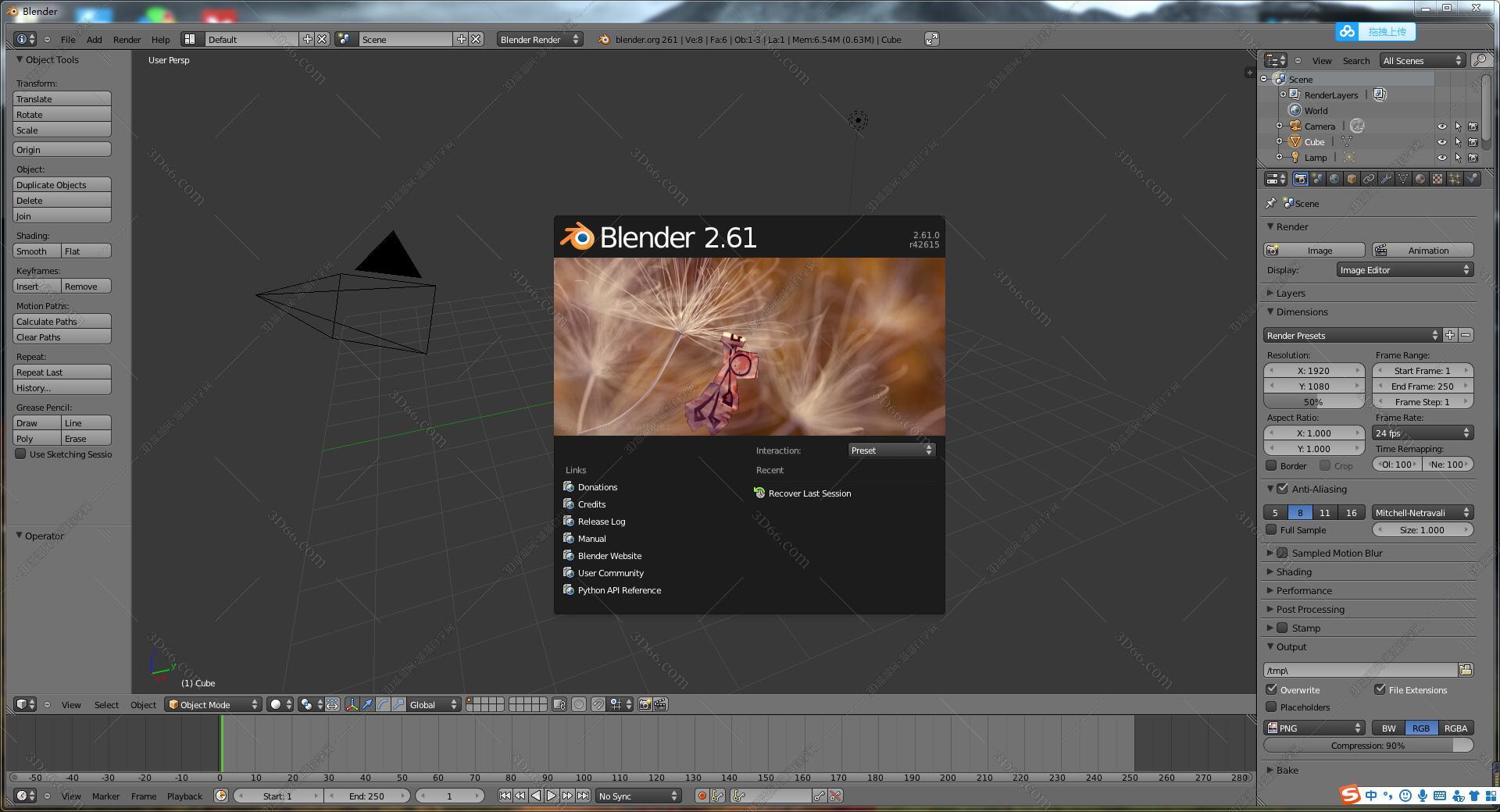Open the Release Log link
The width and height of the screenshot is (1500, 812).
[x=601, y=521]
